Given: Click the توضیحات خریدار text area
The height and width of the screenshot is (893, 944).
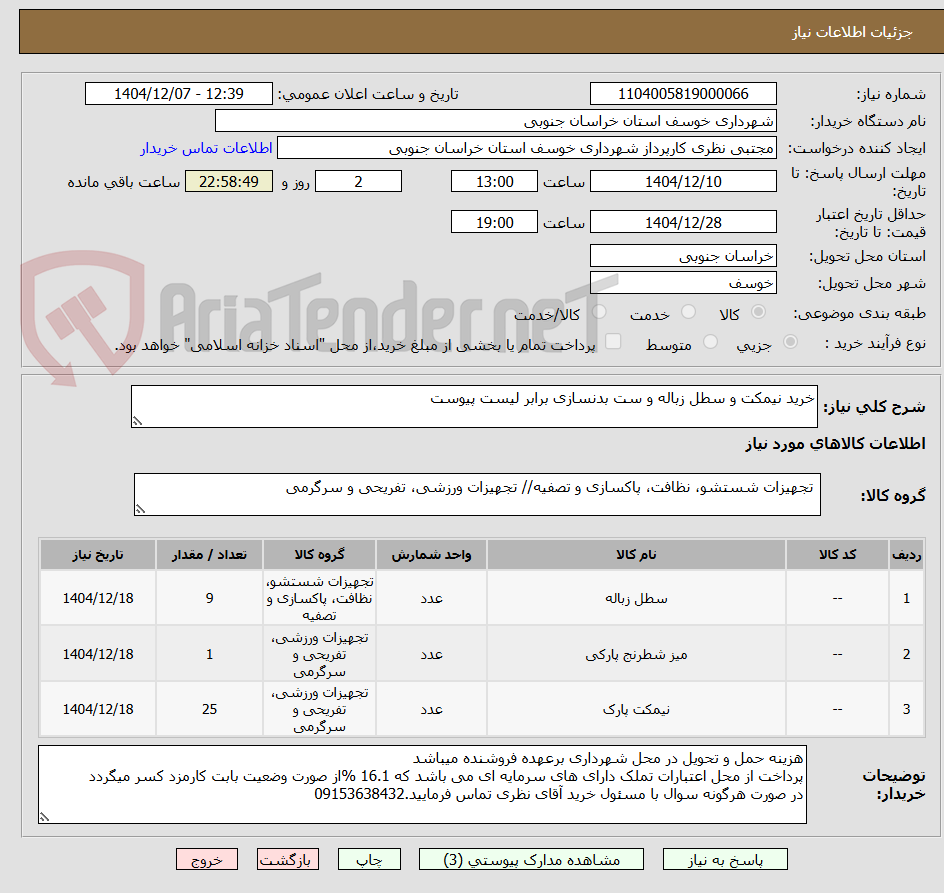Looking at the screenshot, I should [422, 784].
